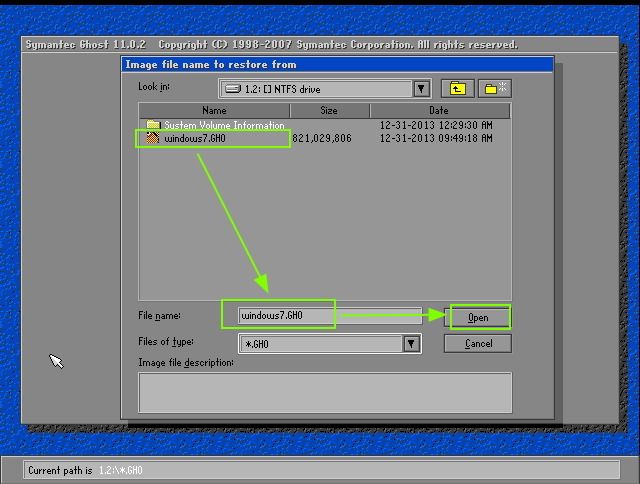Image resolution: width=640 pixels, height=484 pixels.
Task: Go up one folder level icon
Action: (457, 89)
